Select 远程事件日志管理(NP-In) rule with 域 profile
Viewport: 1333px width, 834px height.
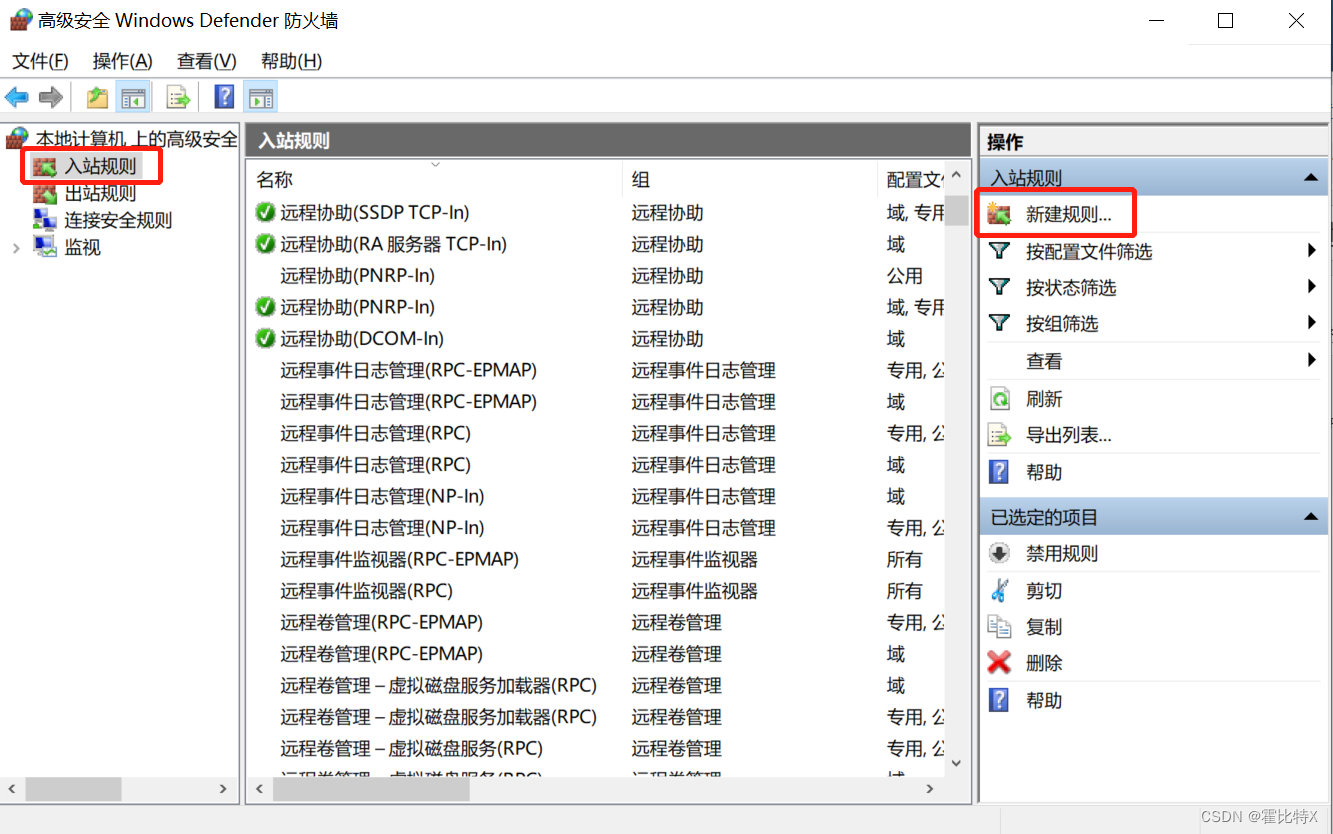pyautogui.click(x=382, y=496)
